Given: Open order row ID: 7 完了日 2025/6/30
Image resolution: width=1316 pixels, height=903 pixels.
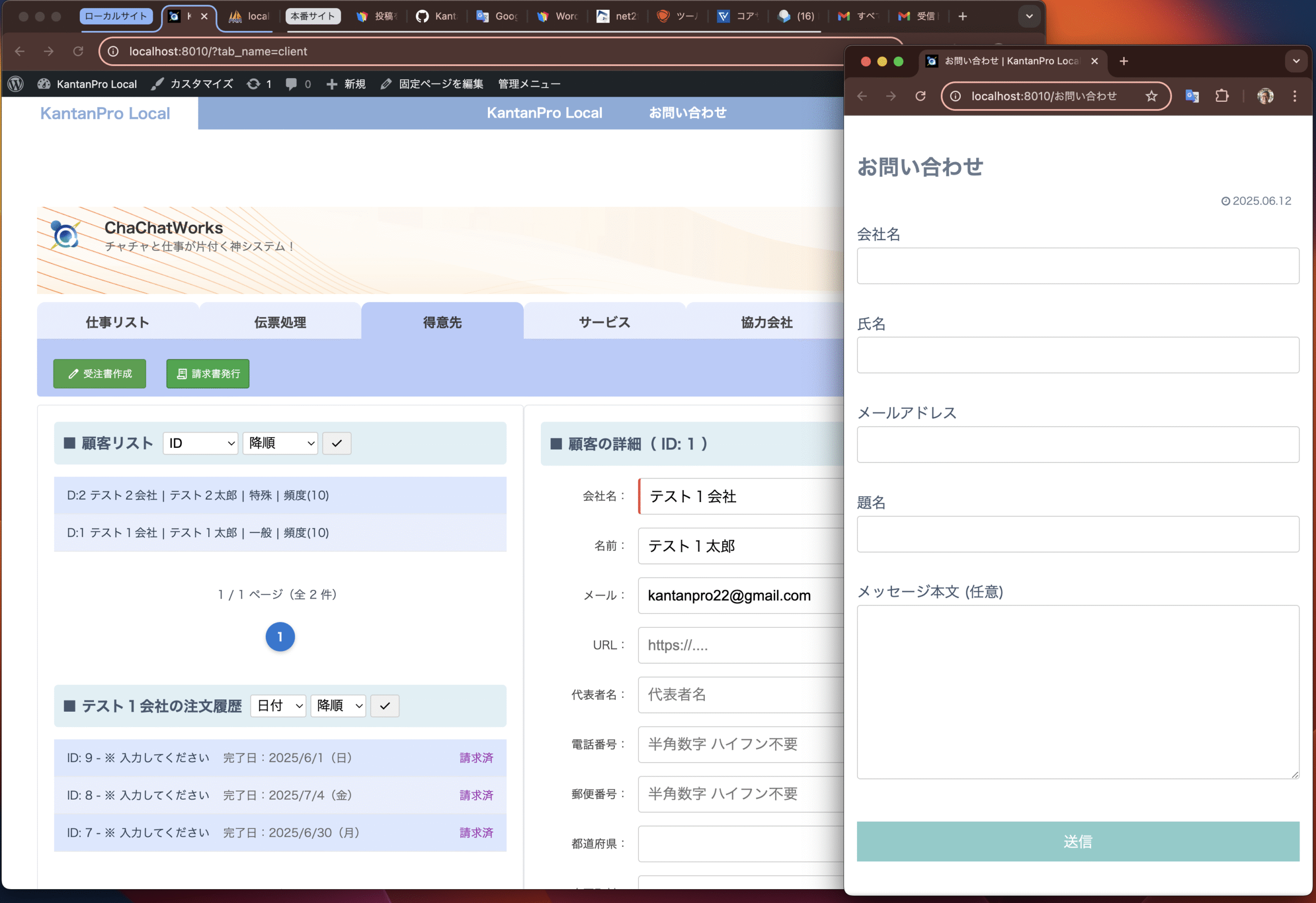Looking at the screenshot, I should tap(280, 833).
